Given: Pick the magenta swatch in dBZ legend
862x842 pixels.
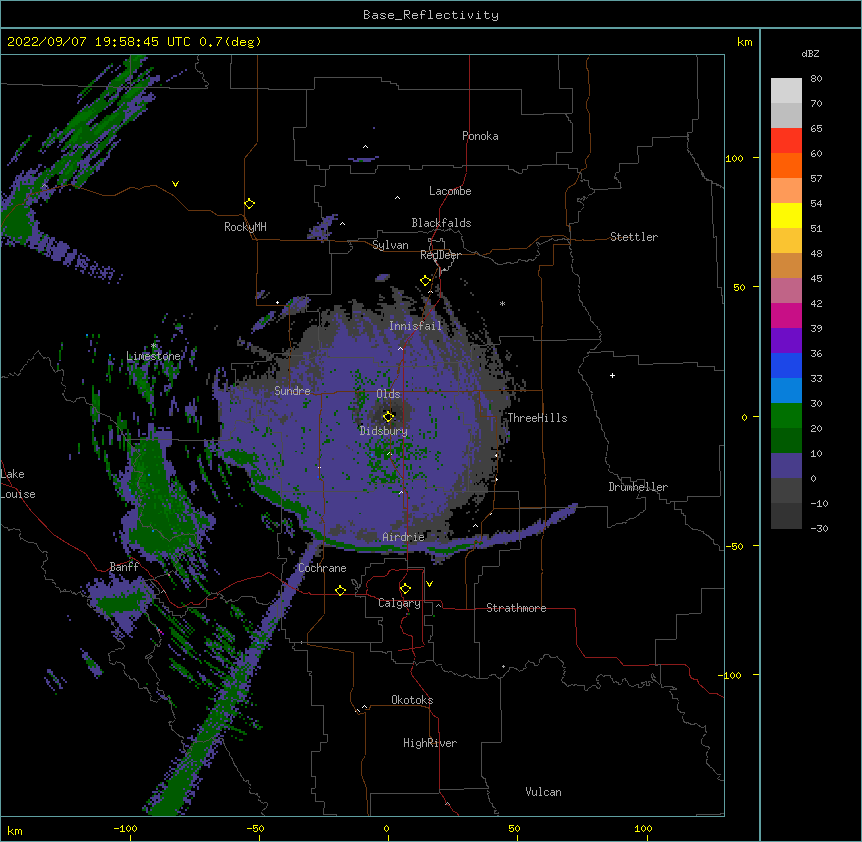Looking at the screenshot, I should coord(786,315).
